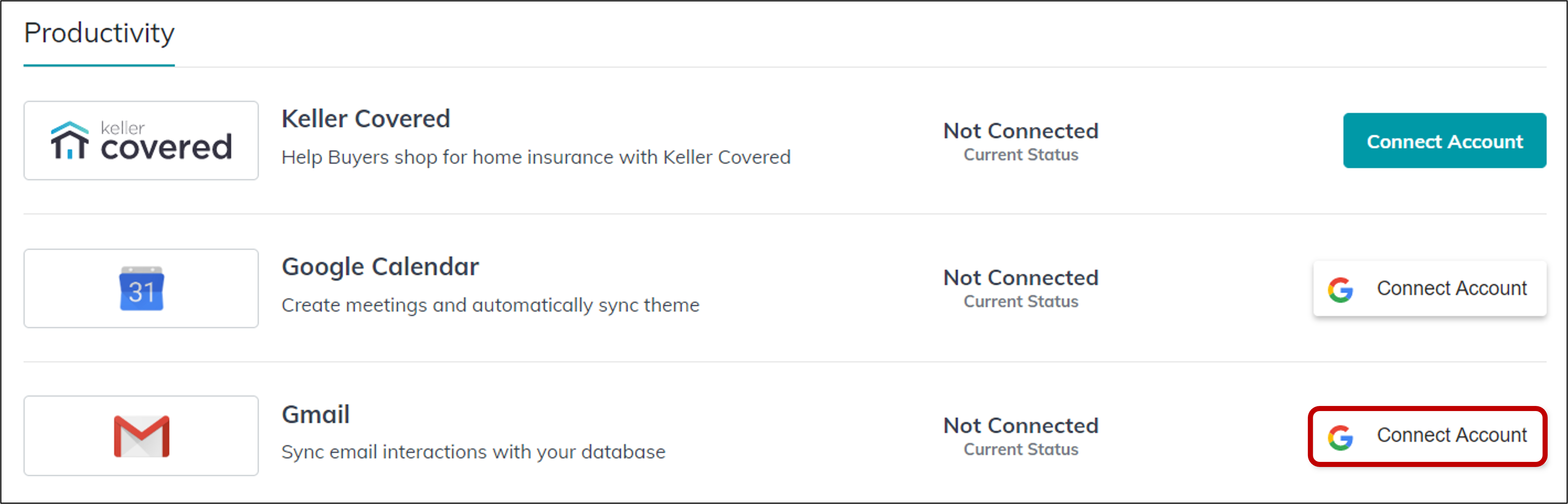Connect the Keller Covered account
Image resolution: width=1568 pixels, height=504 pixels.
(1444, 141)
